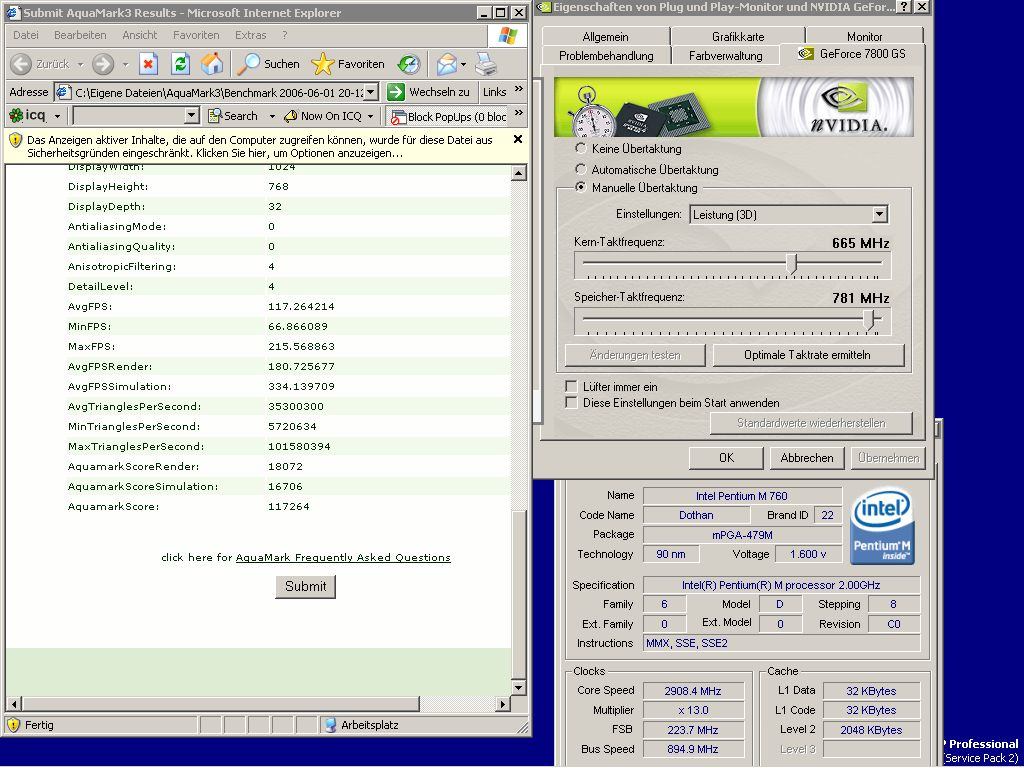Switch to the Problembehandlung tab
The height and width of the screenshot is (768, 1024).
tap(606, 56)
